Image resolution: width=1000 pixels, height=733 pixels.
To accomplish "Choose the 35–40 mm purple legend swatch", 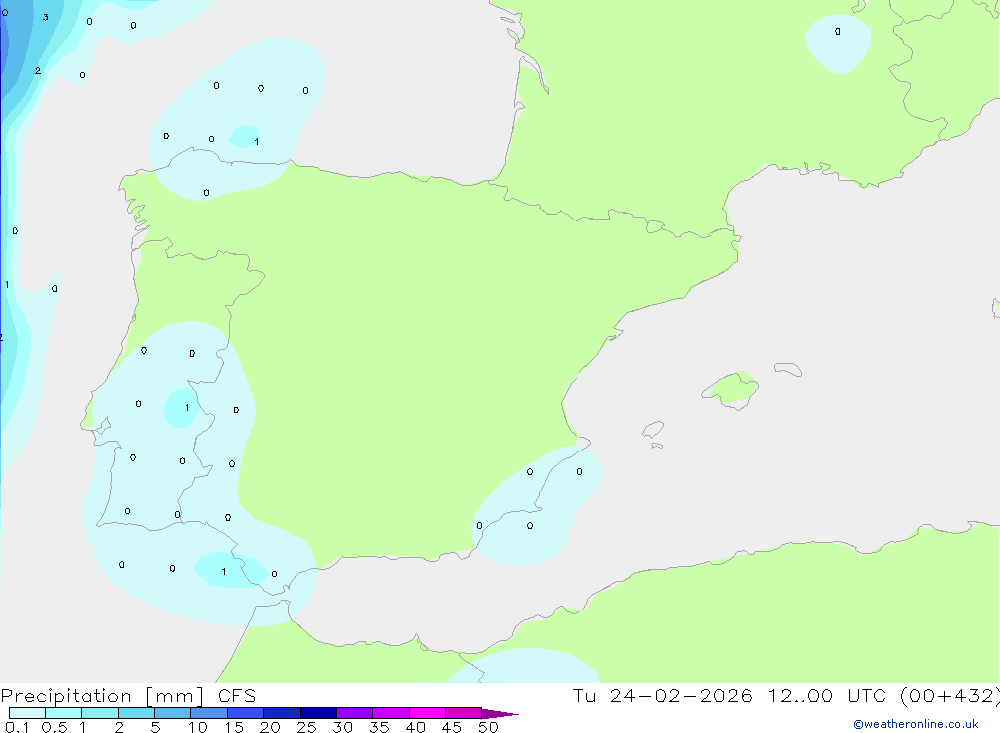I will 390,713.
